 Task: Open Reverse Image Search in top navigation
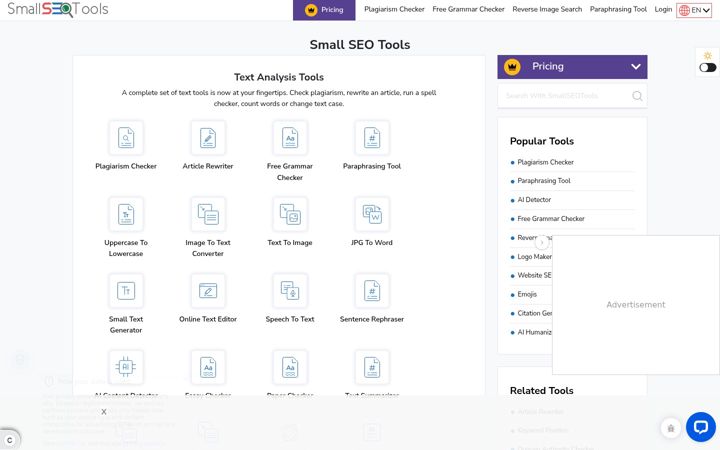pyautogui.click(x=547, y=9)
